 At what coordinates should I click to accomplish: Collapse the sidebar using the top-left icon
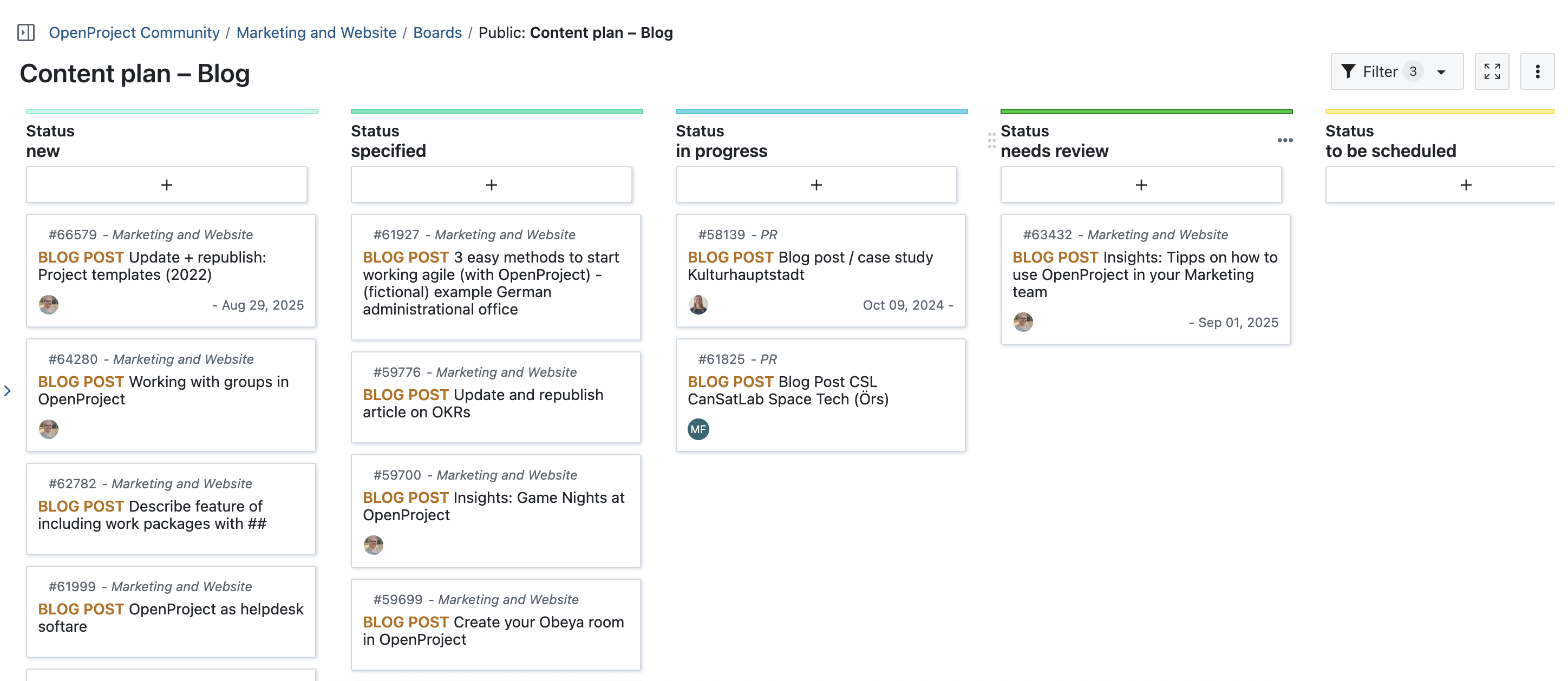[x=26, y=32]
